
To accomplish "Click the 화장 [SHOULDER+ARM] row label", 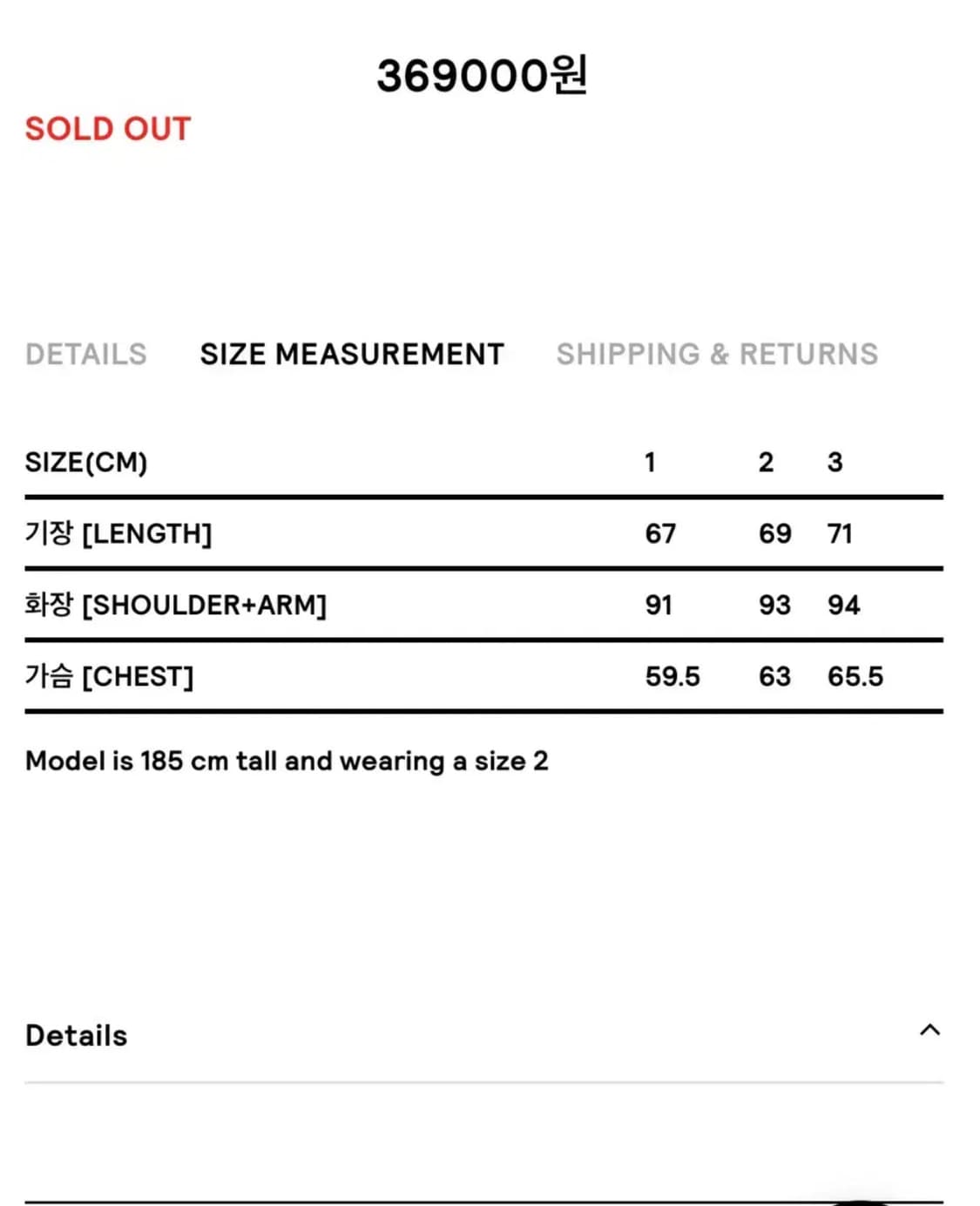I will tap(175, 605).
